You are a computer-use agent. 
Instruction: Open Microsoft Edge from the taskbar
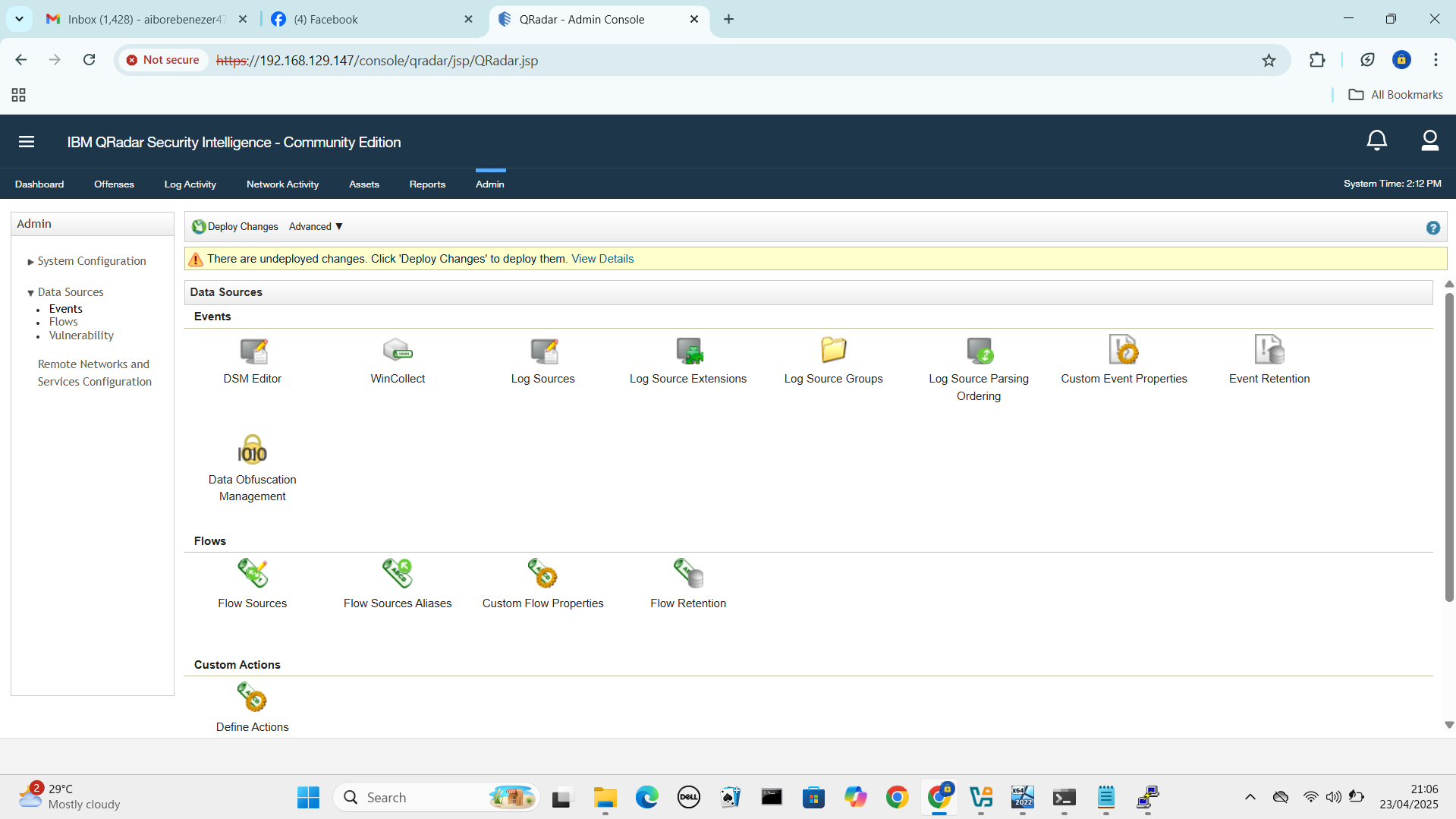click(646, 798)
